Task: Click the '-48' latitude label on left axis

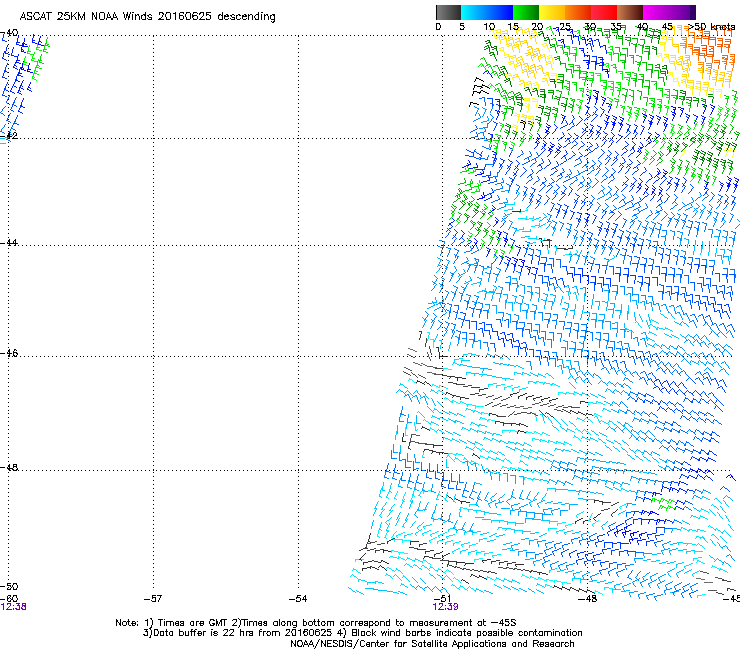Action: click(9, 467)
